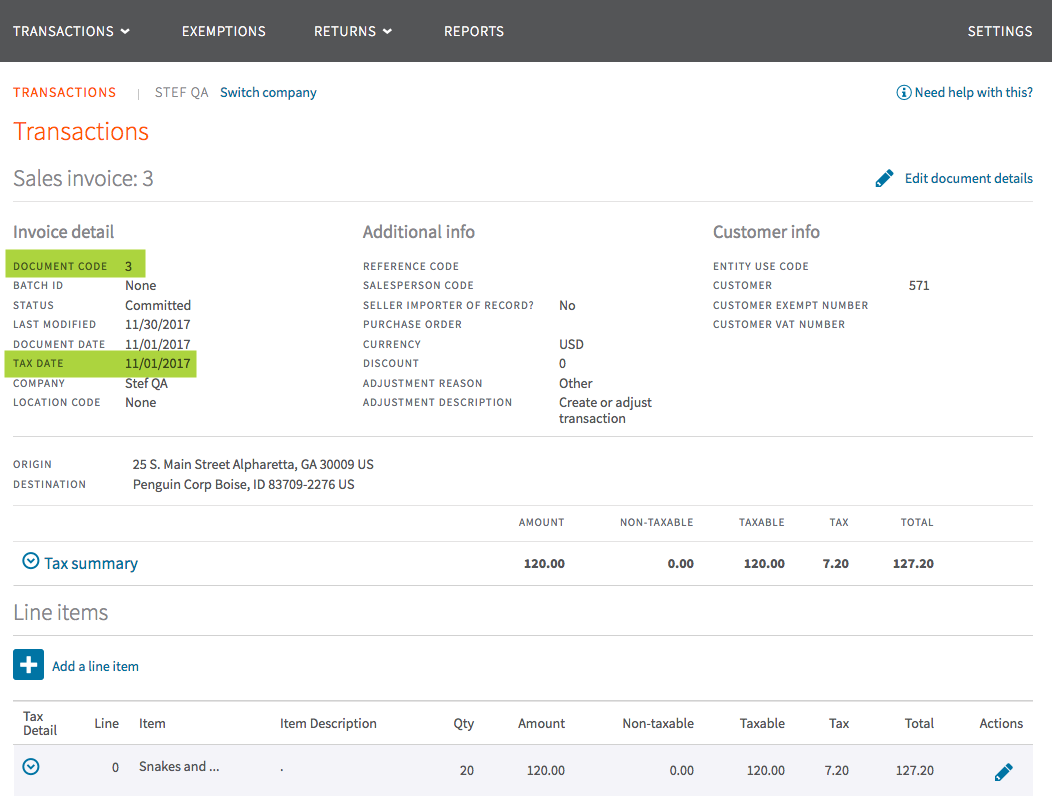Click the DOCUMENT CODE label
Image resolution: width=1052 pixels, height=803 pixels.
pyautogui.click(x=60, y=266)
